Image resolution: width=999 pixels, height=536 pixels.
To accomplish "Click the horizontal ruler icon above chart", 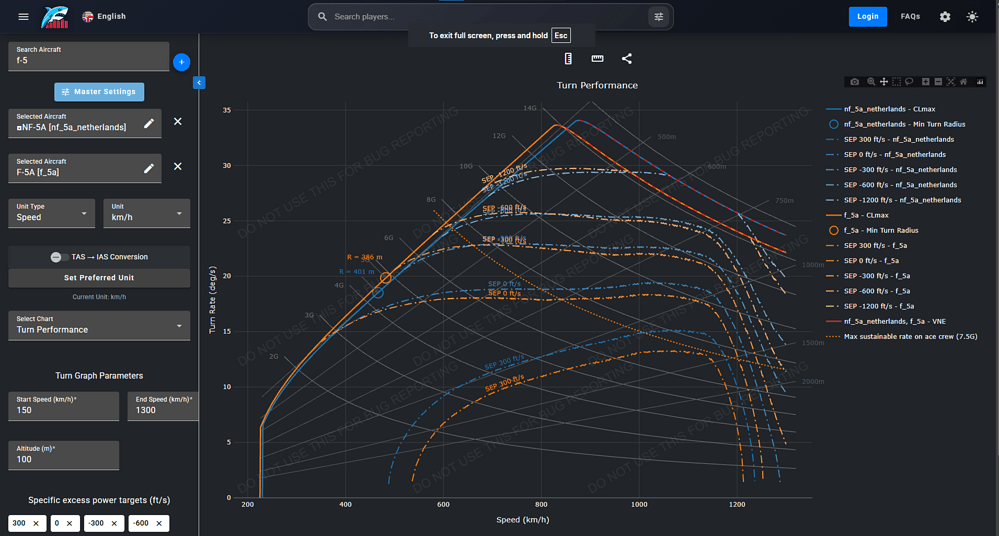I will point(598,59).
